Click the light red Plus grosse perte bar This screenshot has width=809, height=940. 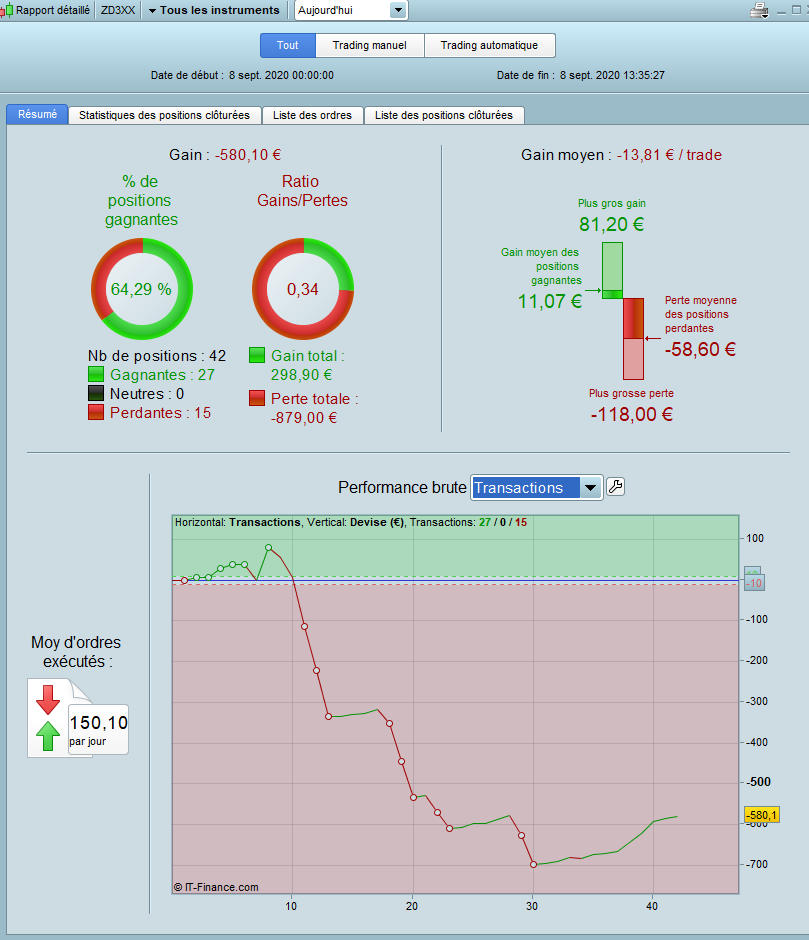tap(633, 359)
